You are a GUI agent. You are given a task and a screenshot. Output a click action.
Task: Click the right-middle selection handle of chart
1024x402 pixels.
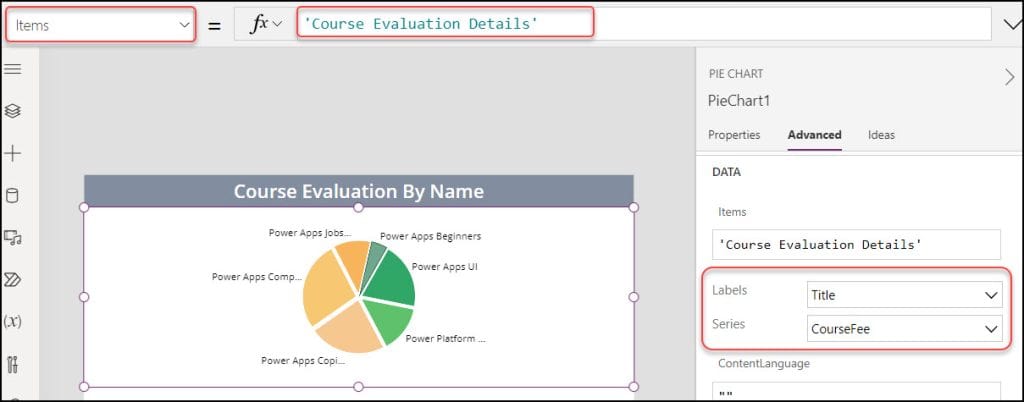(633, 297)
